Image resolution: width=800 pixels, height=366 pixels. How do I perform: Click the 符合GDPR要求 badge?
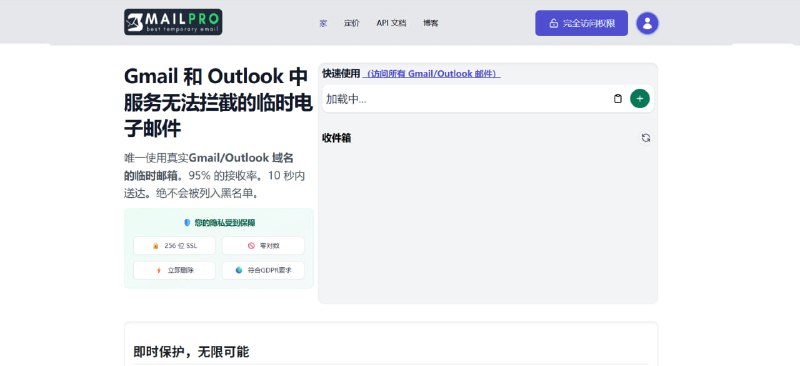point(263,271)
